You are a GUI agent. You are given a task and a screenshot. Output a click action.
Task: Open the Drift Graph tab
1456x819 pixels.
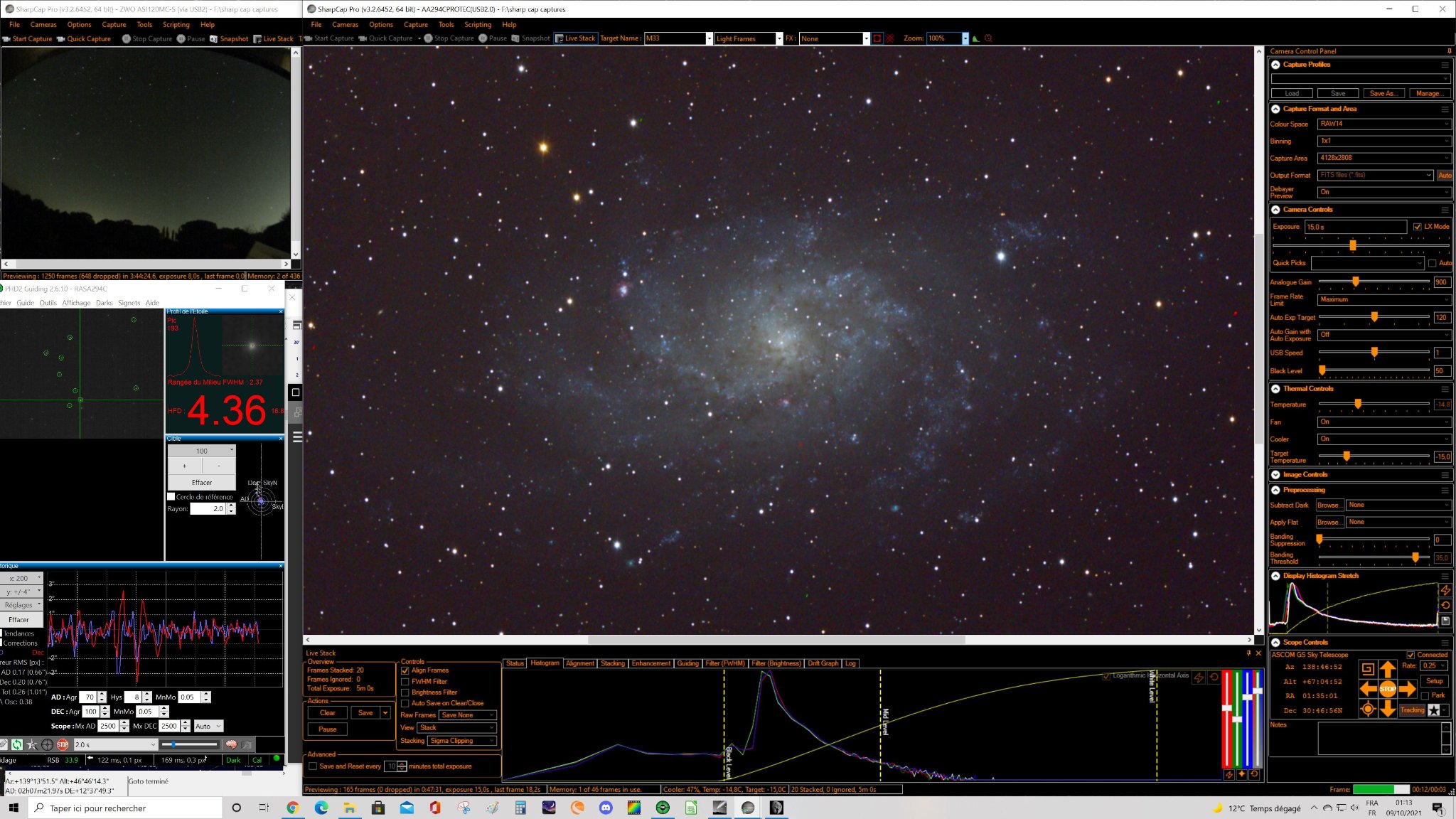(823, 663)
